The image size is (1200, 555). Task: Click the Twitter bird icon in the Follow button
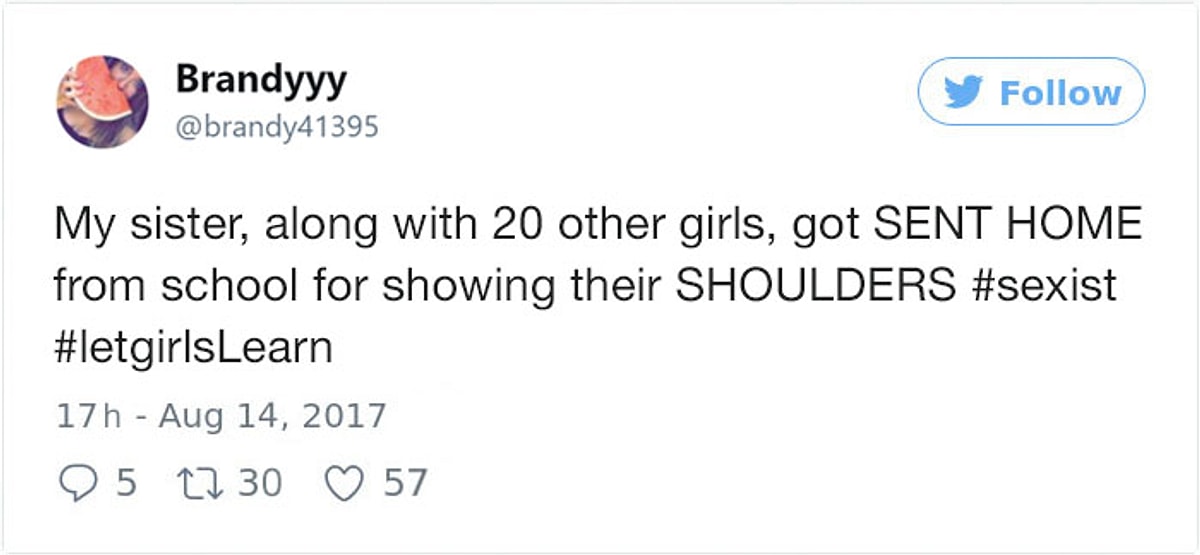[967, 92]
